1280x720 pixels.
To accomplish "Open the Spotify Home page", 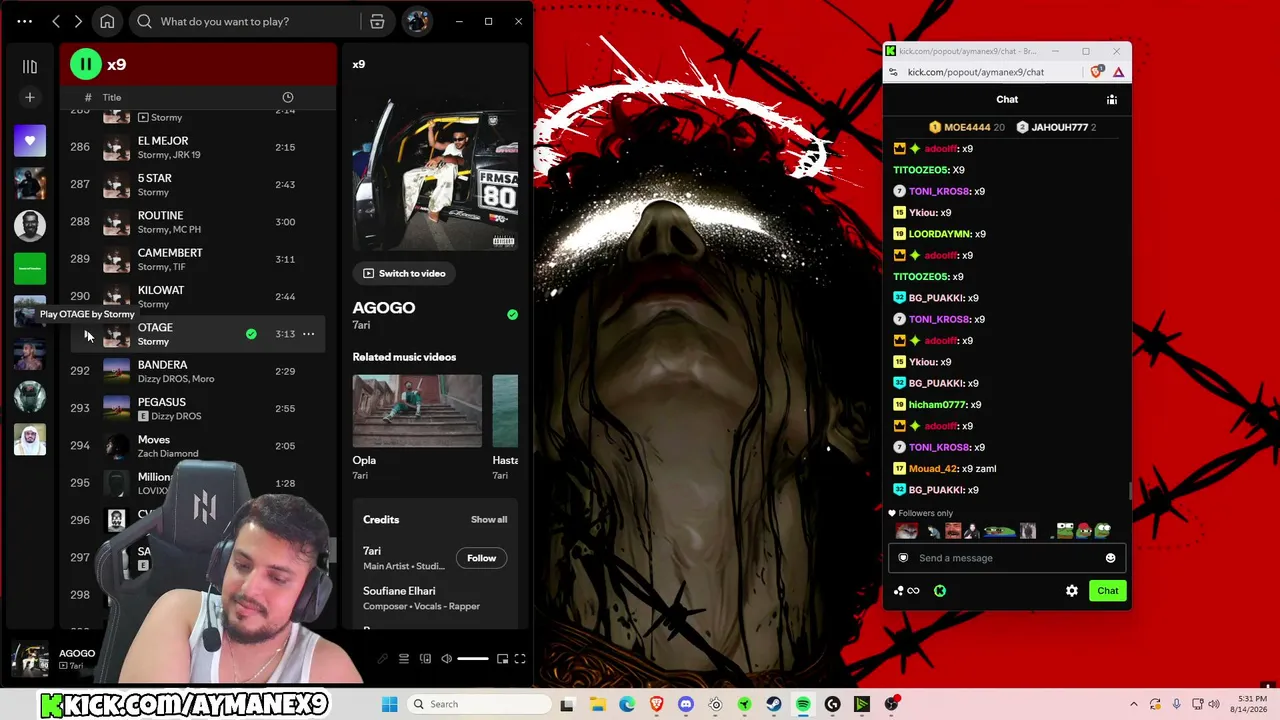I will pyautogui.click(x=107, y=21).
